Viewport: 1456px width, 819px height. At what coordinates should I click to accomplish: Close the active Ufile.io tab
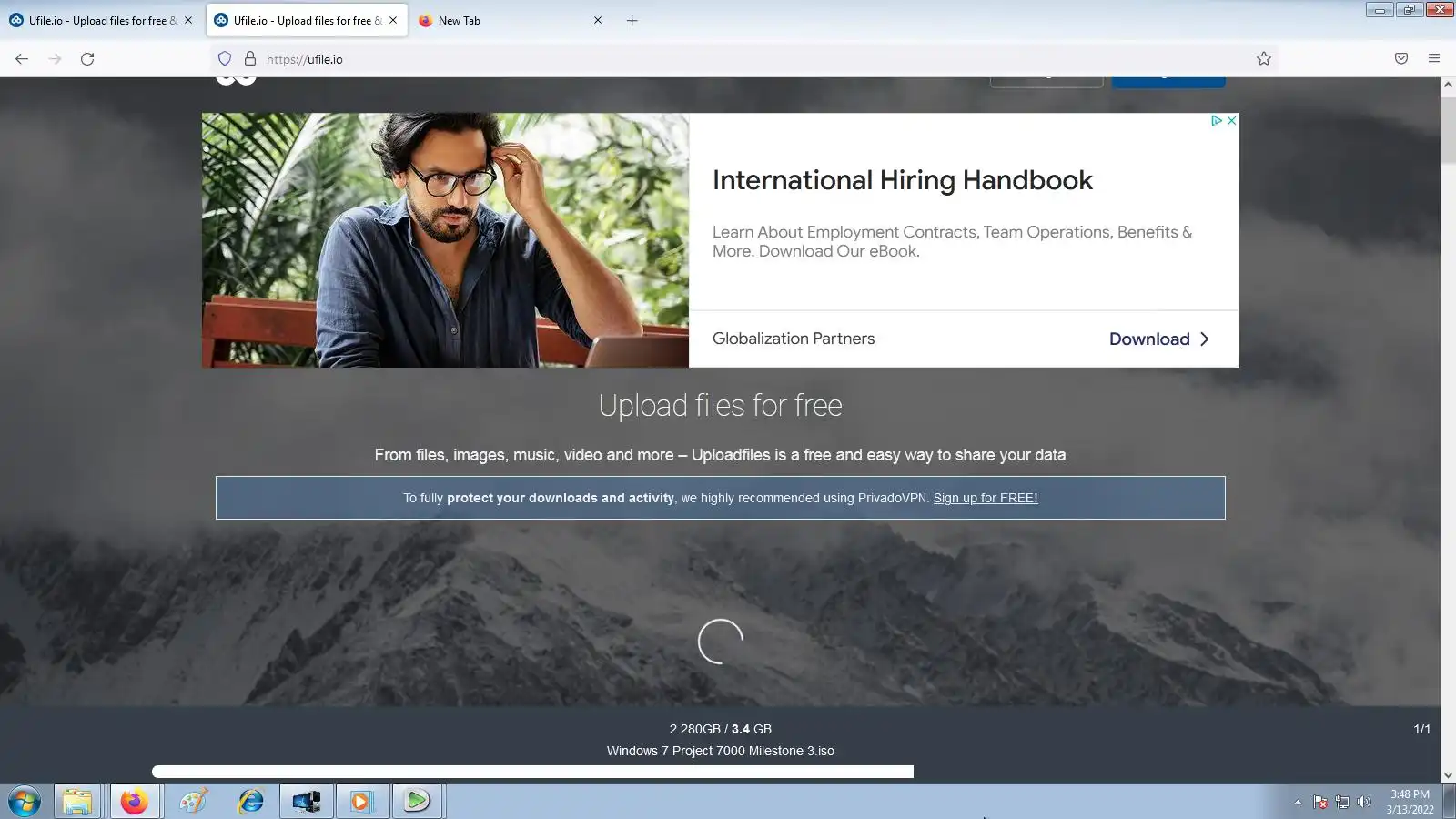tap(393, 20)
